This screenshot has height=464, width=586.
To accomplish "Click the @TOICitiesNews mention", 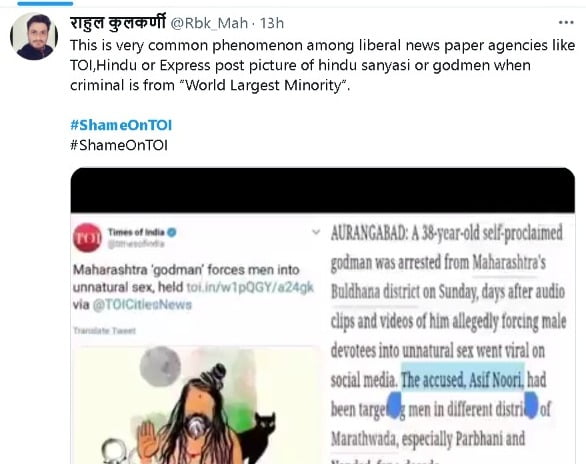I will [x=142, y=305].
